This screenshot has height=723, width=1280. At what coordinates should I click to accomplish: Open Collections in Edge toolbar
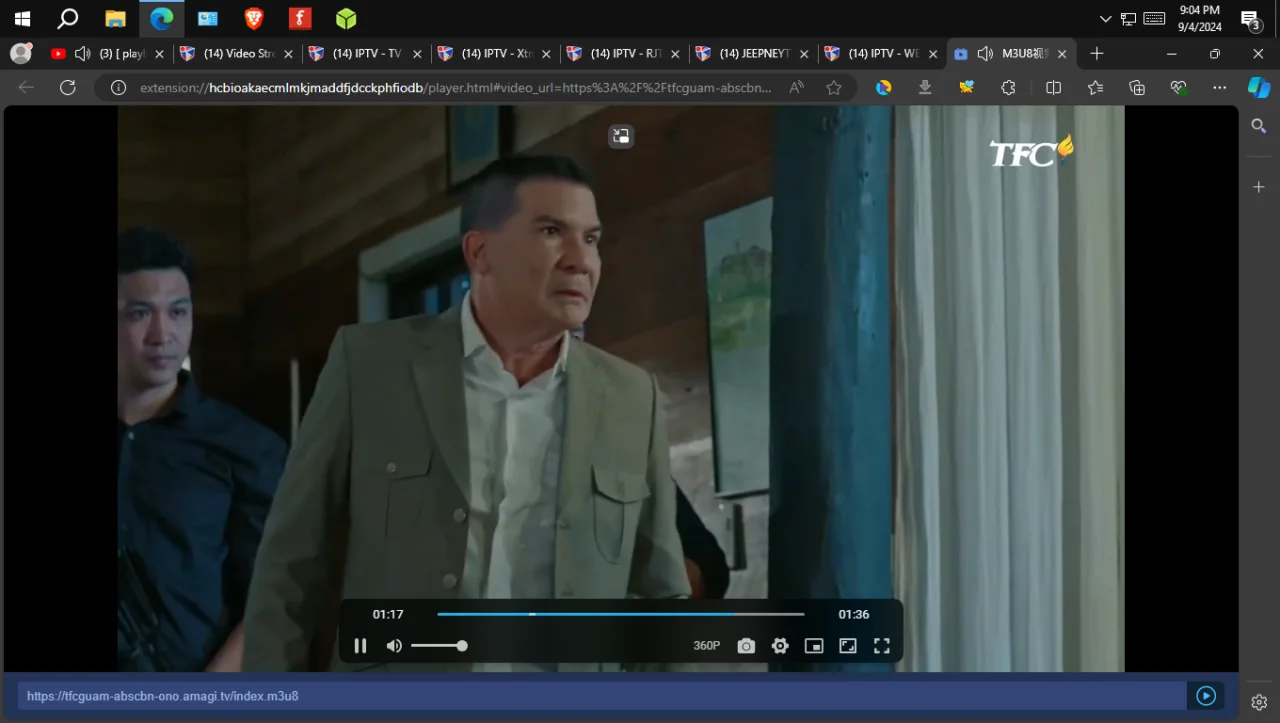click(1137, 88)
